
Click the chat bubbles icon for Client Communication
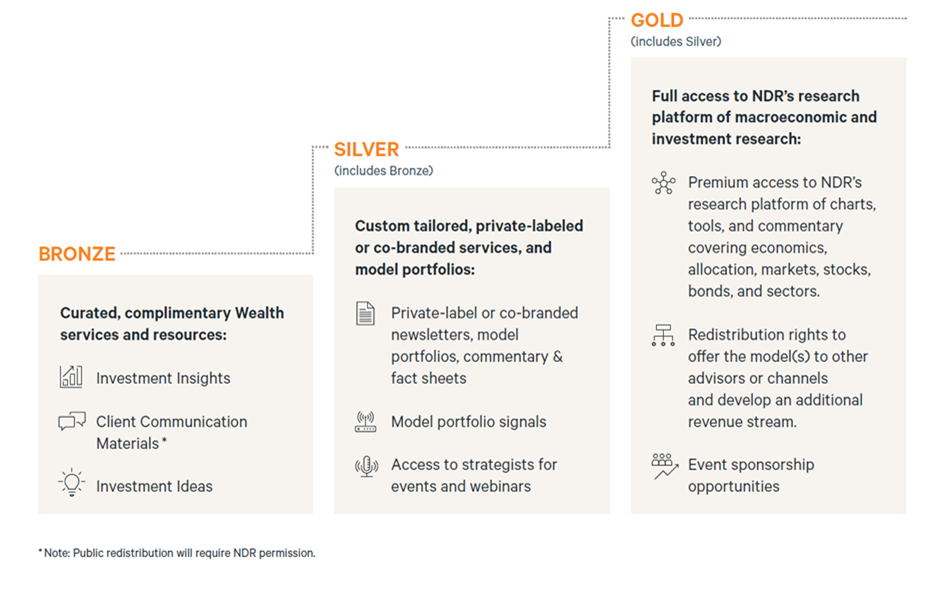pos(71,422)
